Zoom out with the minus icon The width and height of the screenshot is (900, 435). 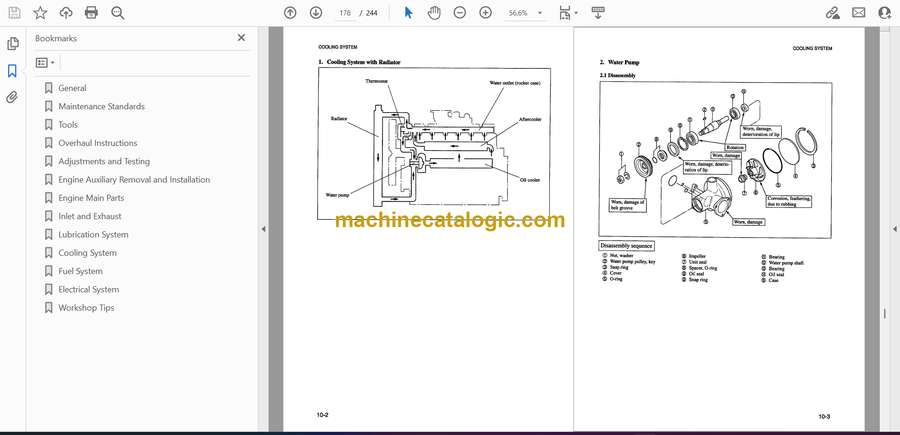pyautogui.click(x=460, y=13)
